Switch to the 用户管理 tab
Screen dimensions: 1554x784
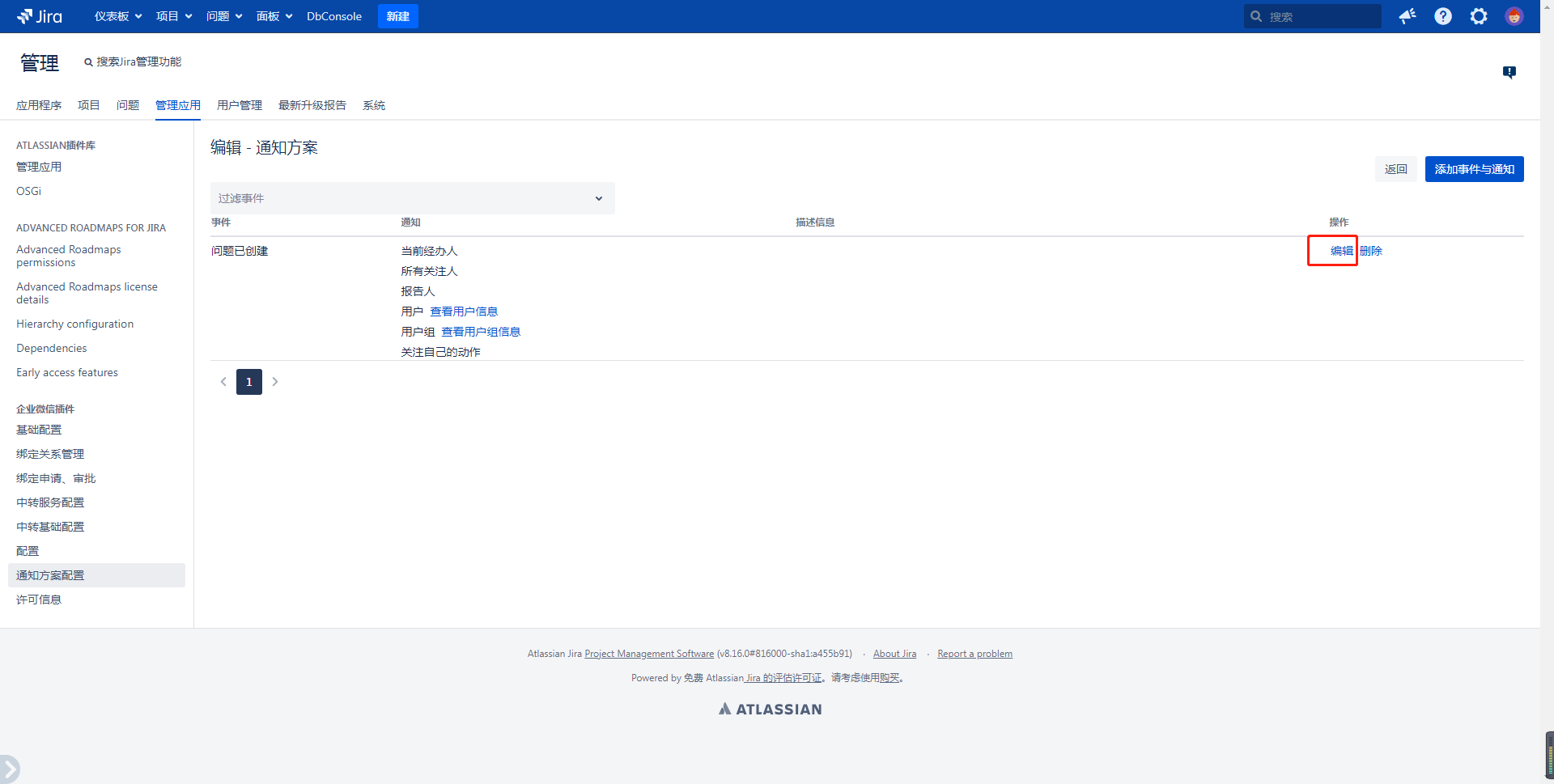point(240,105)
